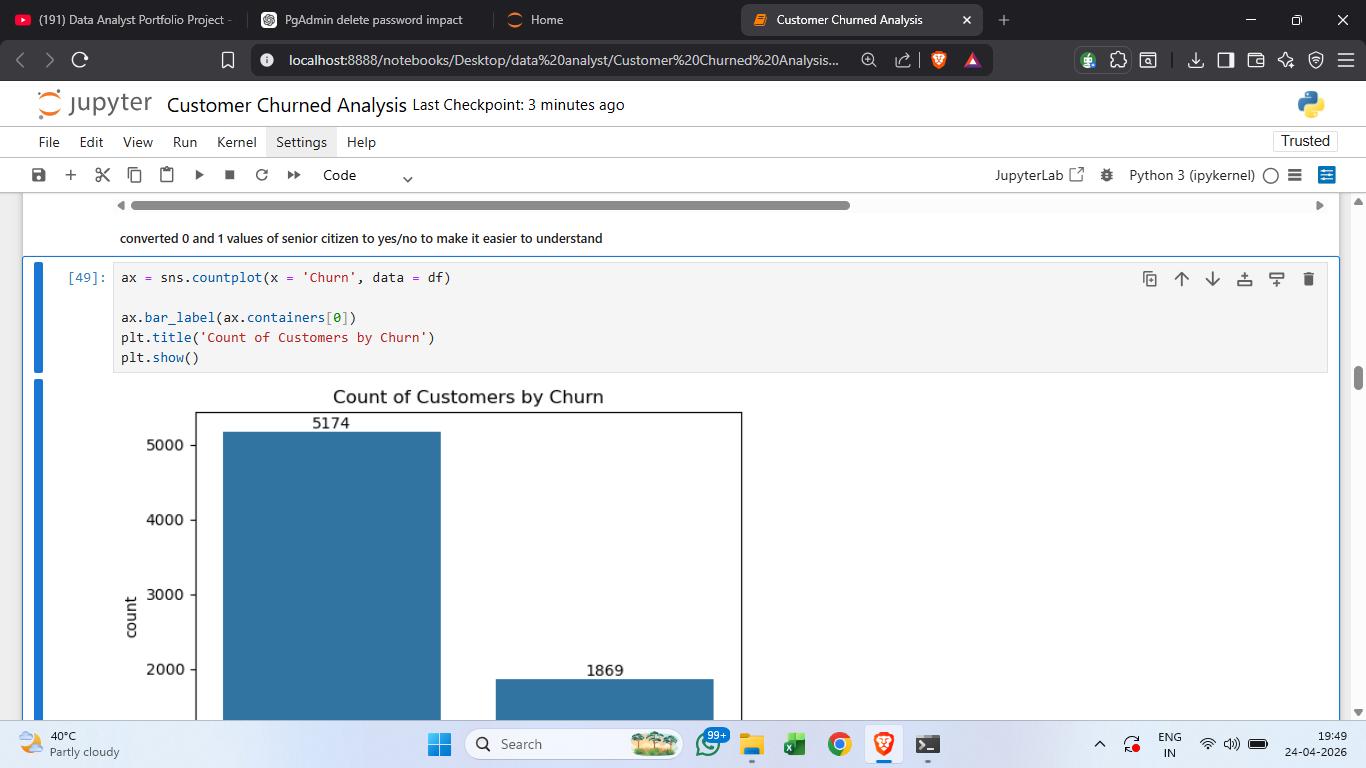Move cell [49] down

[1213, 279]
